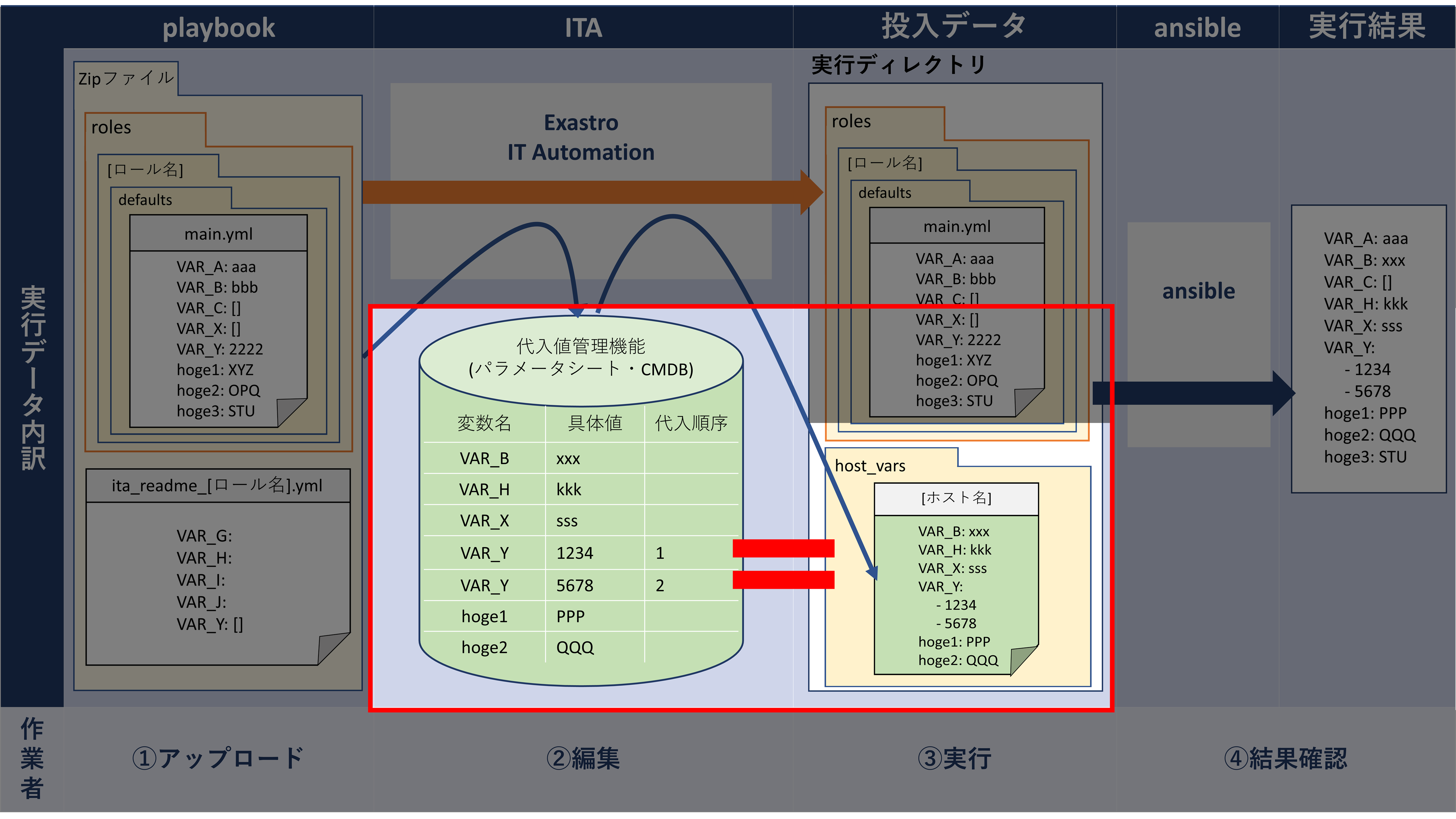Select VAR_C: [] in the 実行結果 box

point(1358,282)
